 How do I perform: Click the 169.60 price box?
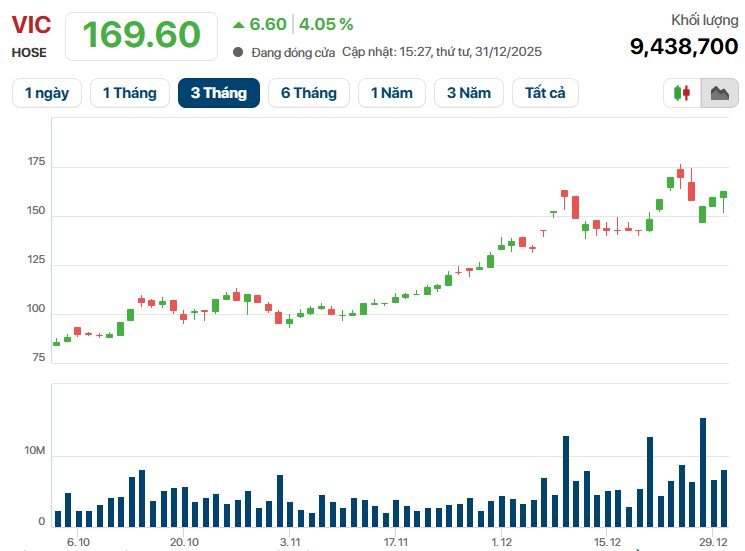pyautogui.click(x=141, y=35)
